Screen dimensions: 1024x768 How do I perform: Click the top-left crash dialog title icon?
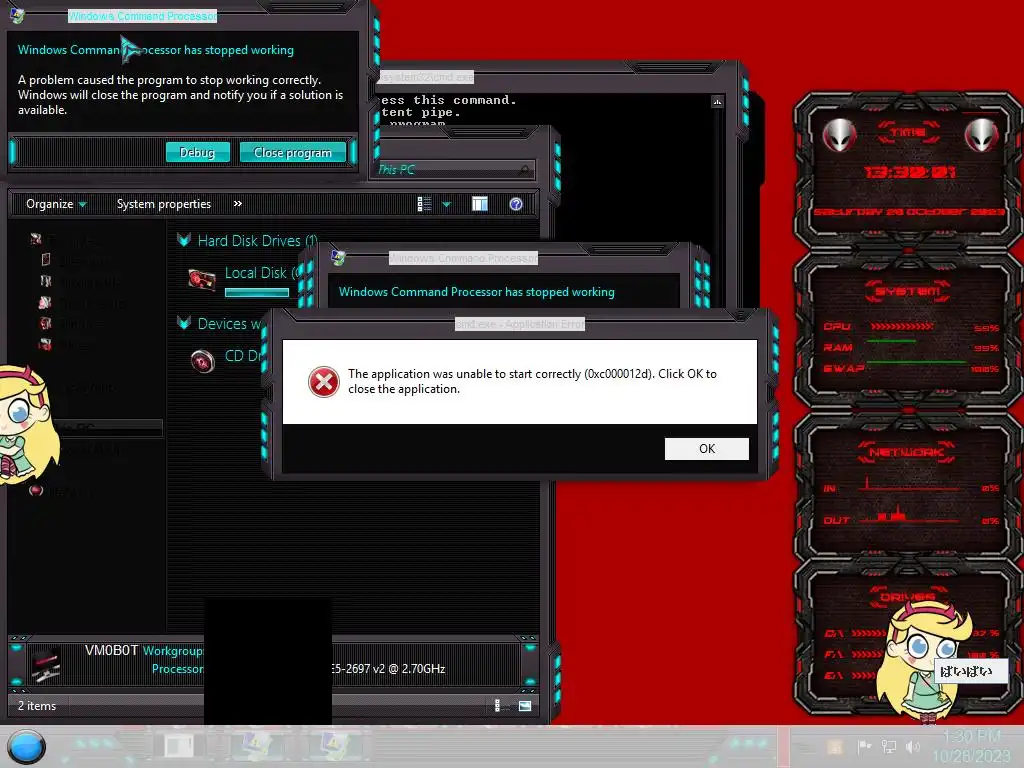point(18,14)
